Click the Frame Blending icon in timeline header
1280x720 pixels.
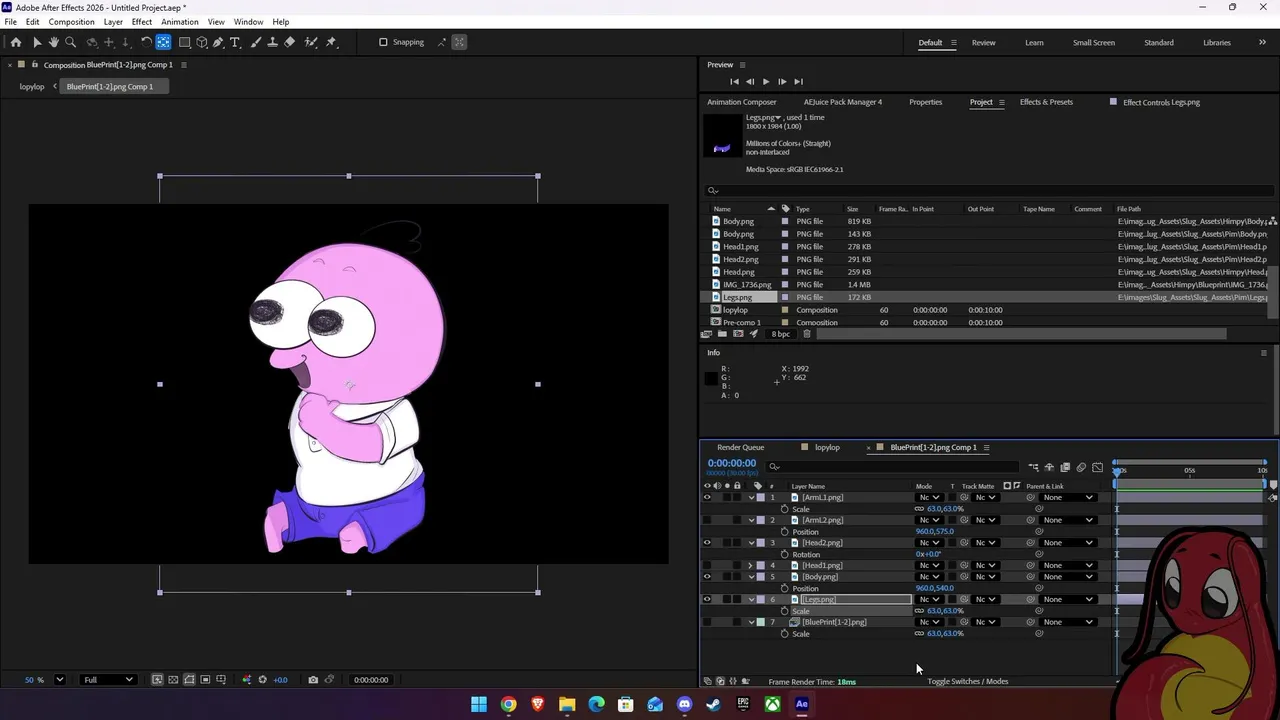pyautogui.click(x=1065, y=467)
